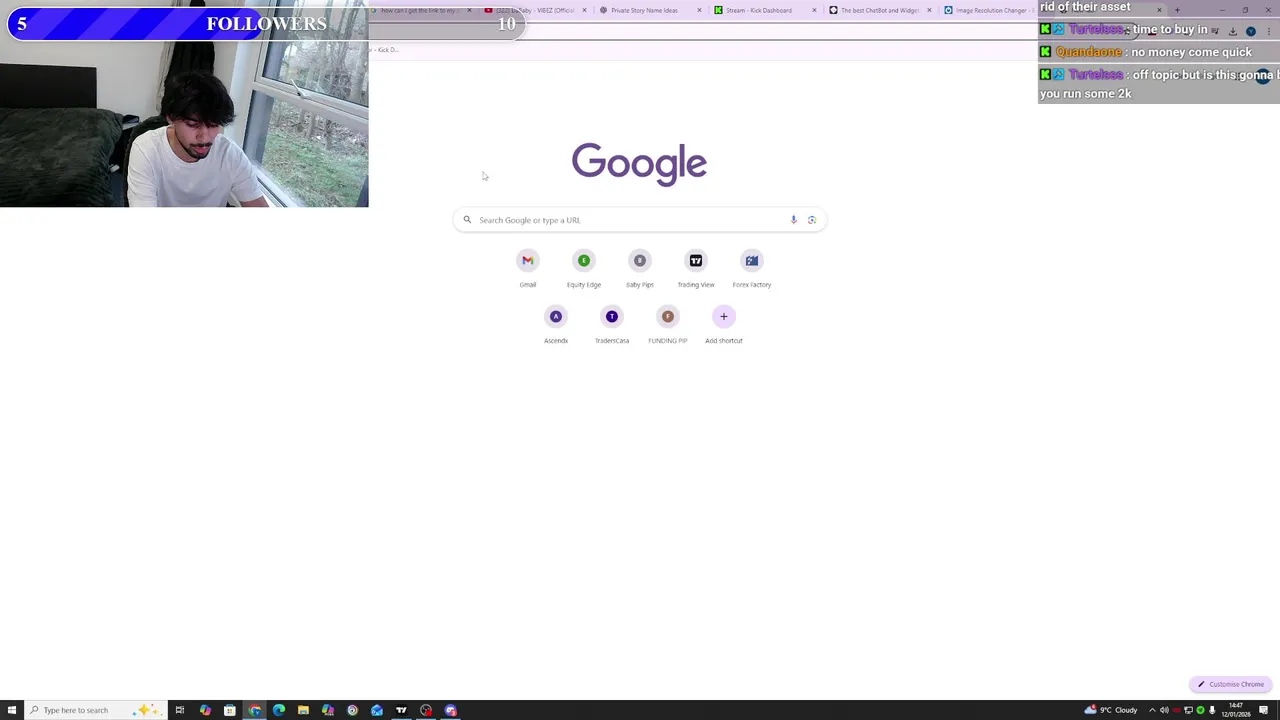Open the Ascendx shortcut
The image size is (1280, 720).
click(x=555, y=325)
